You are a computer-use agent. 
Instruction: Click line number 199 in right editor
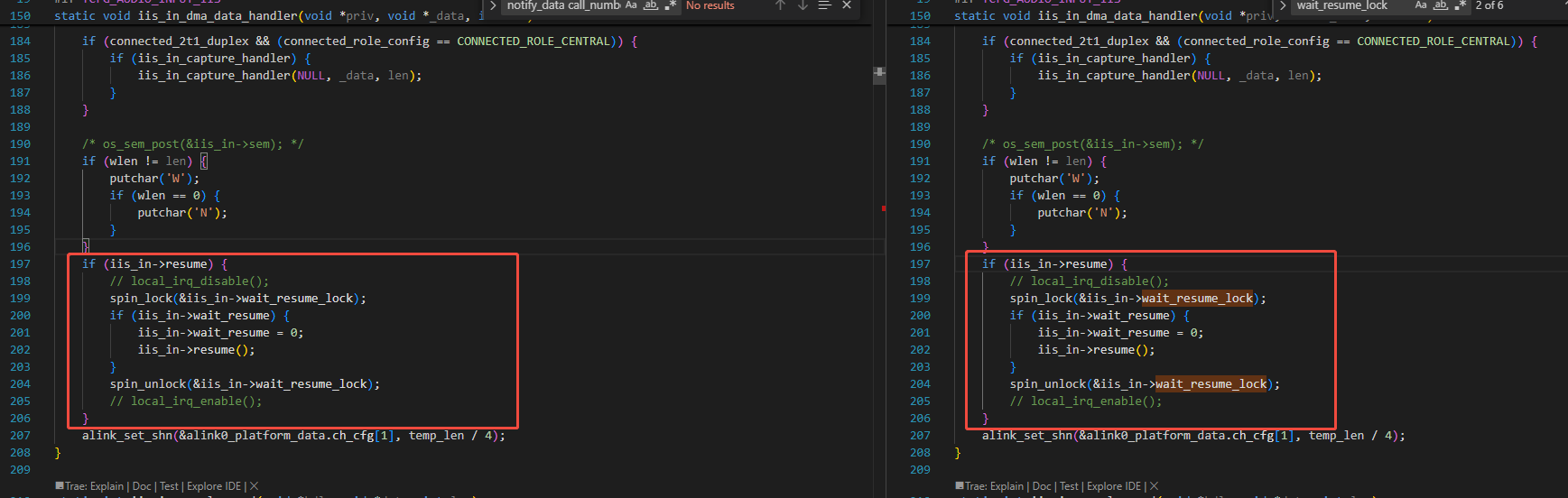920,299
